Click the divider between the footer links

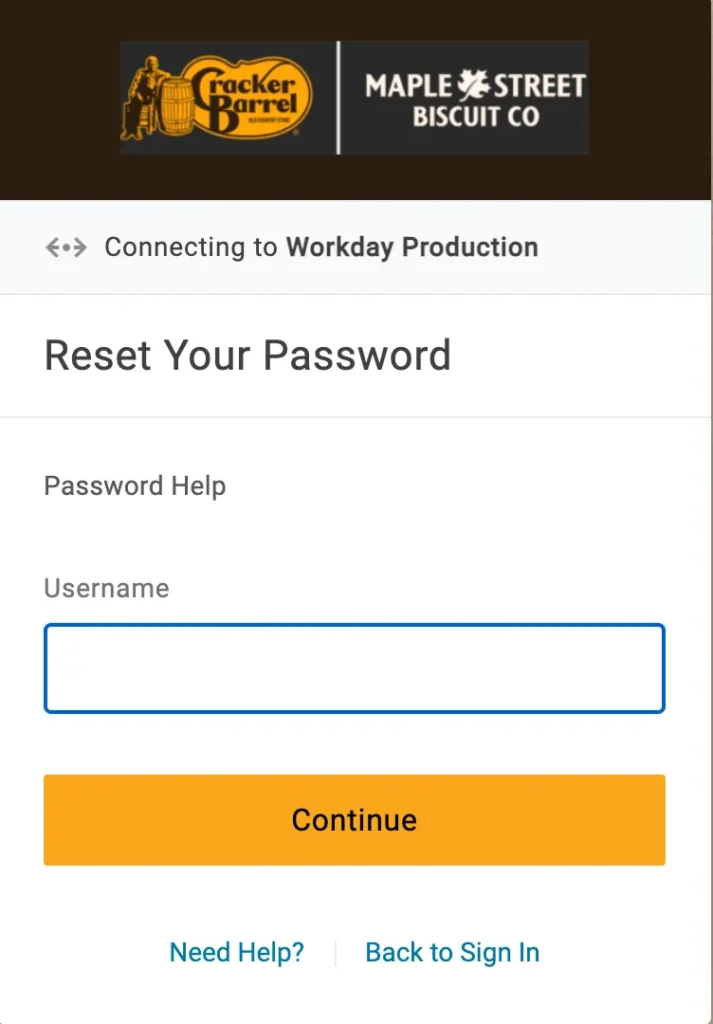pyautogui.click(x=335, y=952)
